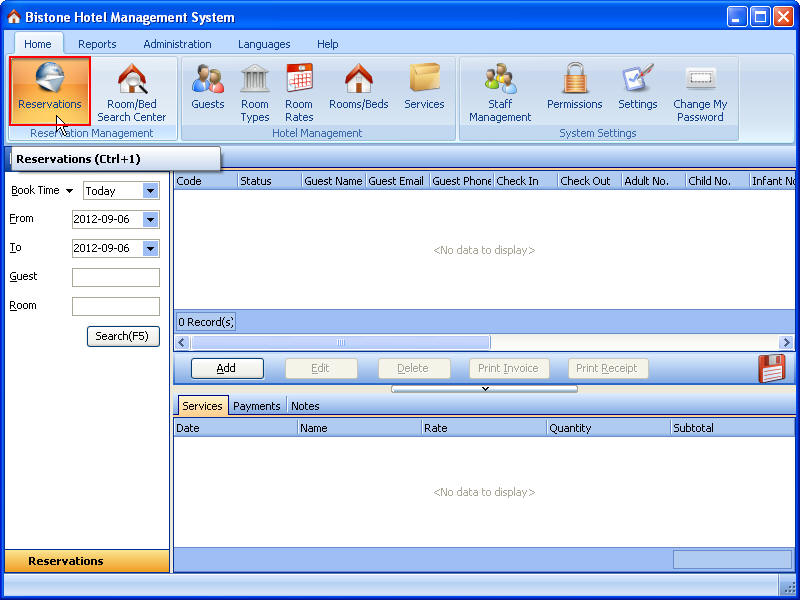Switch to the Payments tab
This screenshot has width=800, height=600.
[257, 406]
